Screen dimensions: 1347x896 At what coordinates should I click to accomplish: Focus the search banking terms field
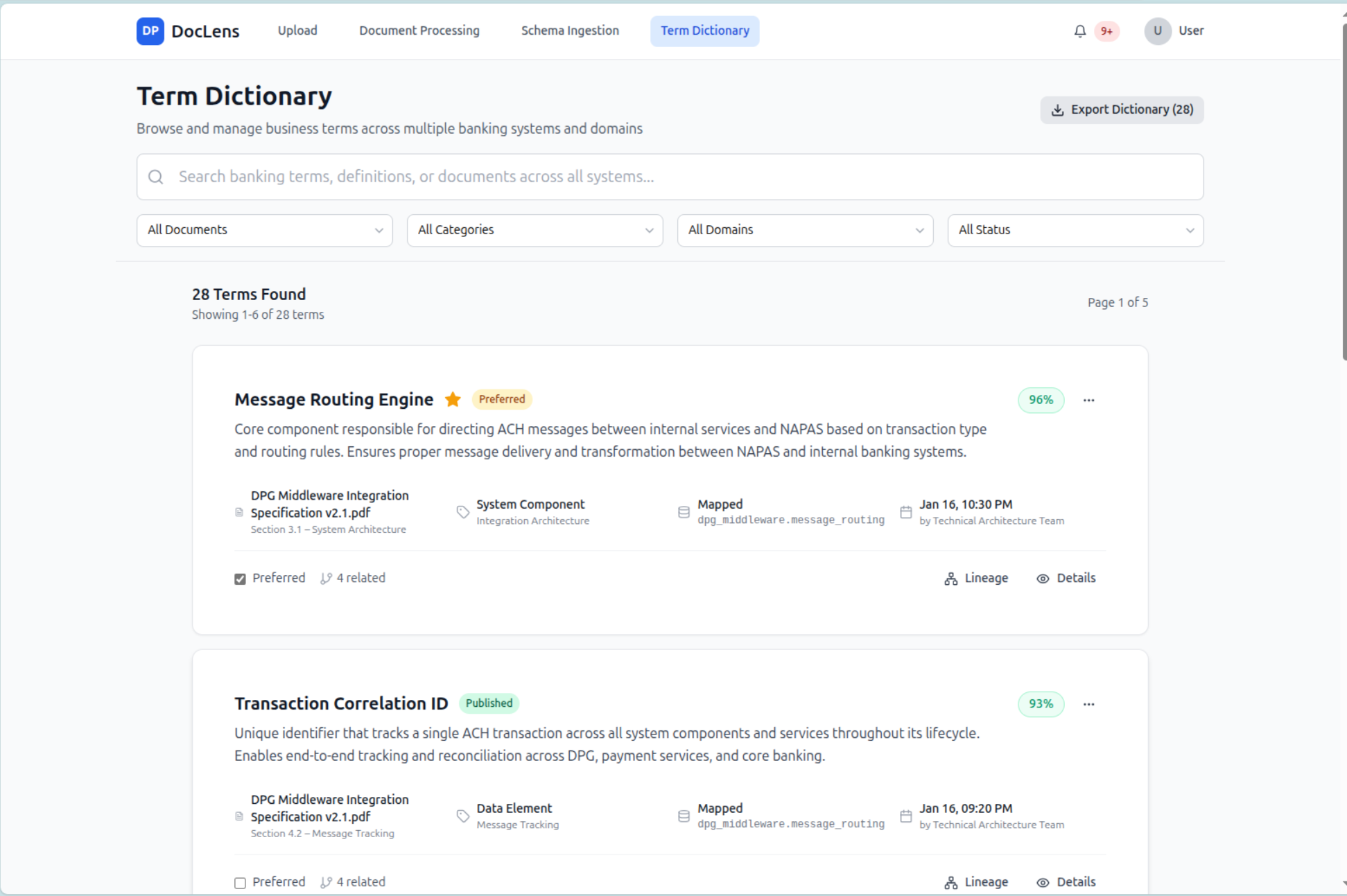click(x=669, y=177)
